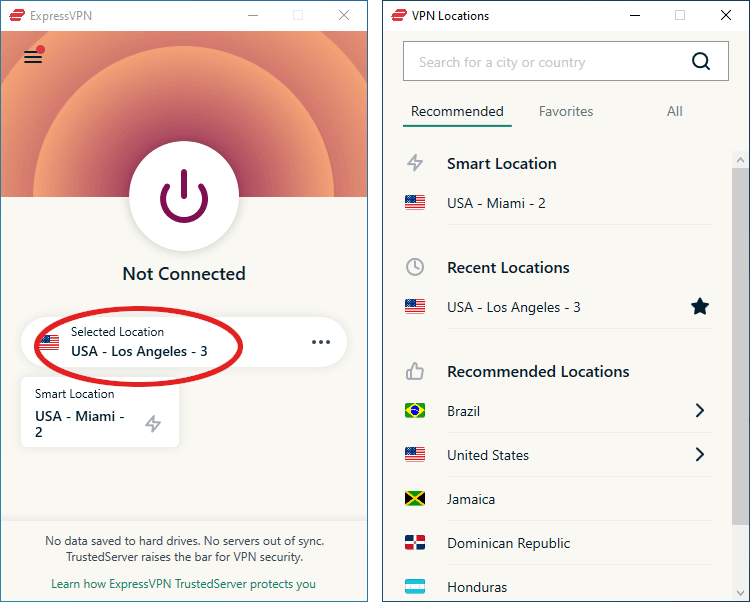Click the VPN Locations list scrollbar thumb

pyautogui.click(x=740, y=347)
